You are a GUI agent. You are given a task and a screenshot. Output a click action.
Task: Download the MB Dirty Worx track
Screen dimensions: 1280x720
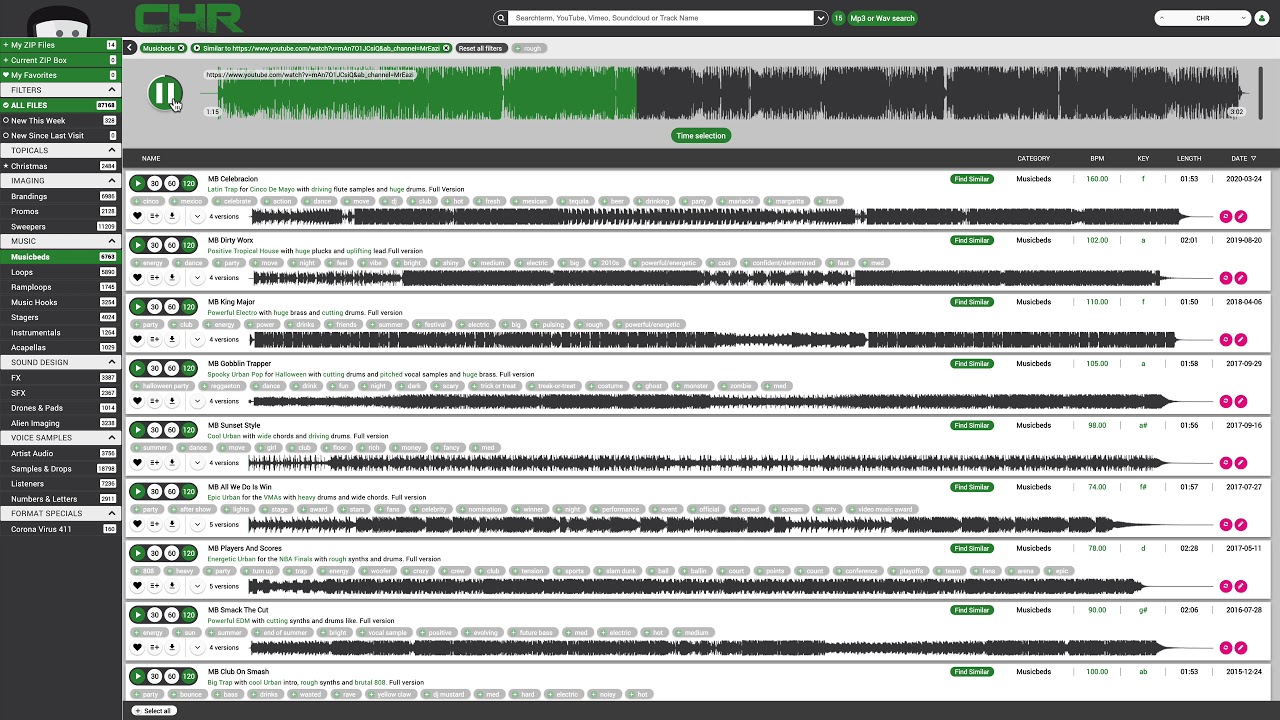point(172,277)
